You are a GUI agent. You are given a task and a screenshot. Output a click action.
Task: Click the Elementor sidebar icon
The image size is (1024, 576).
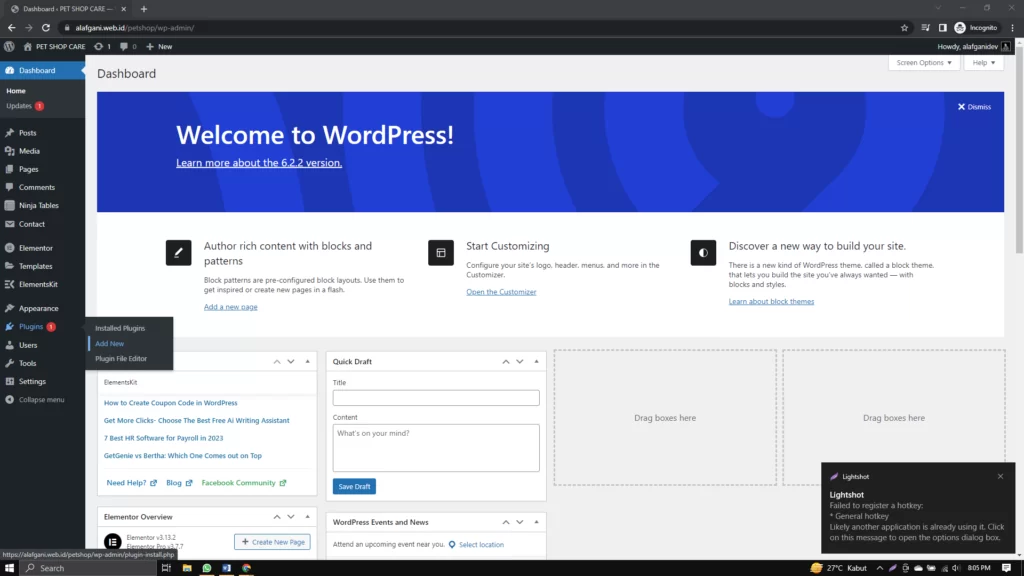10,248
